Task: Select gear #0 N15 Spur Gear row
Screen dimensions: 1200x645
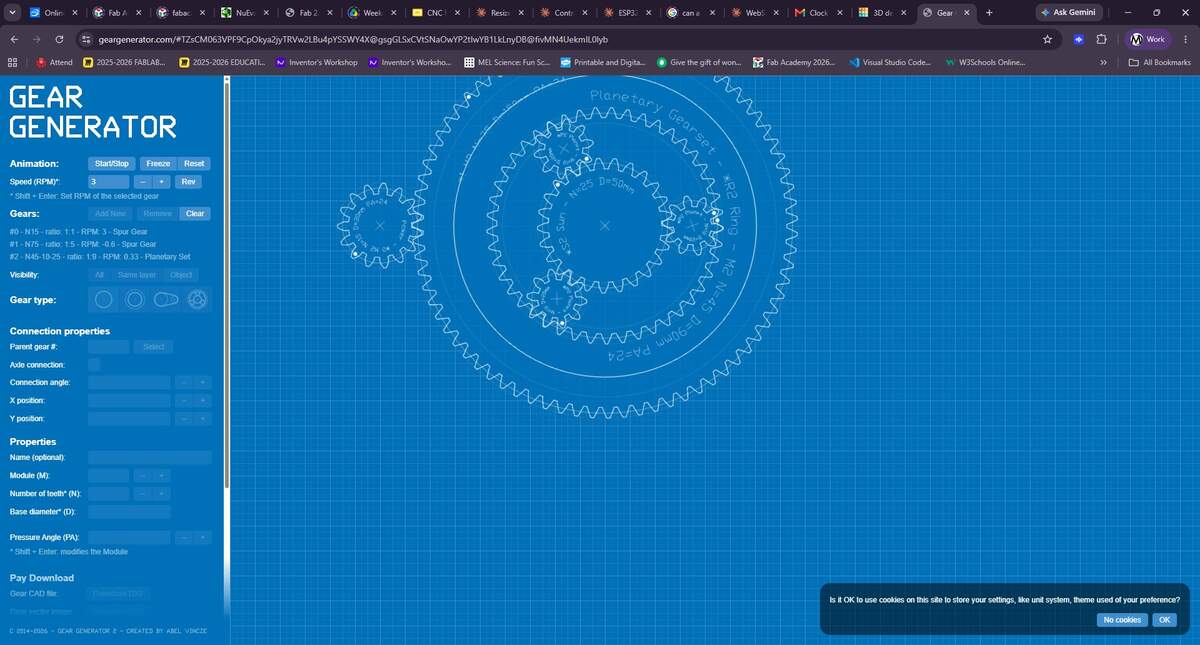Action: (78, 232)
